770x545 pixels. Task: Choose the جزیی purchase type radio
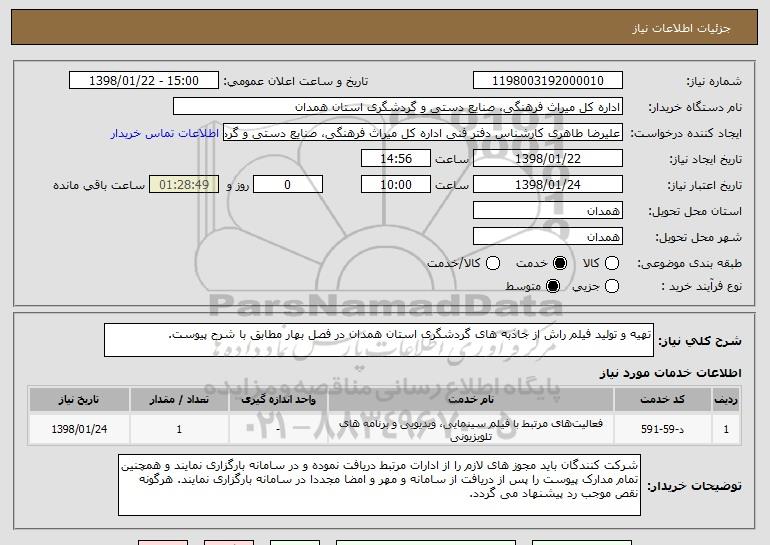(x=612, y=286)
